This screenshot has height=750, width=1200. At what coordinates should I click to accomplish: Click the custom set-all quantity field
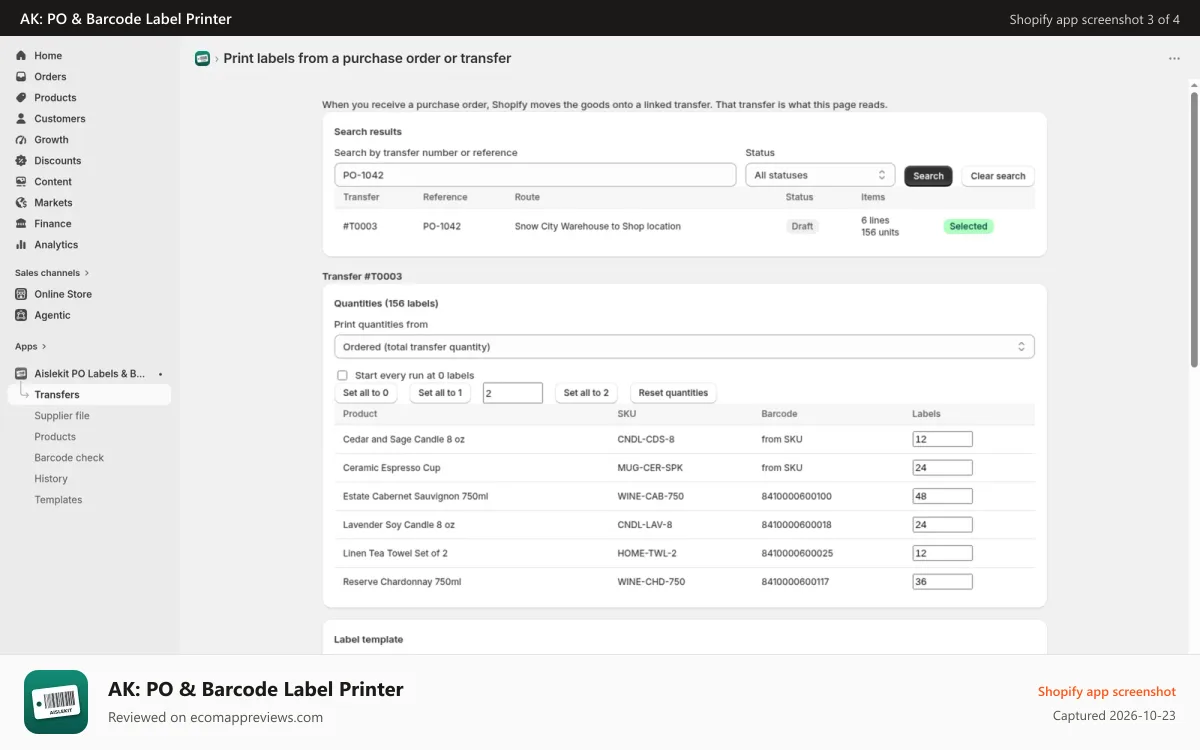[513, 394]
